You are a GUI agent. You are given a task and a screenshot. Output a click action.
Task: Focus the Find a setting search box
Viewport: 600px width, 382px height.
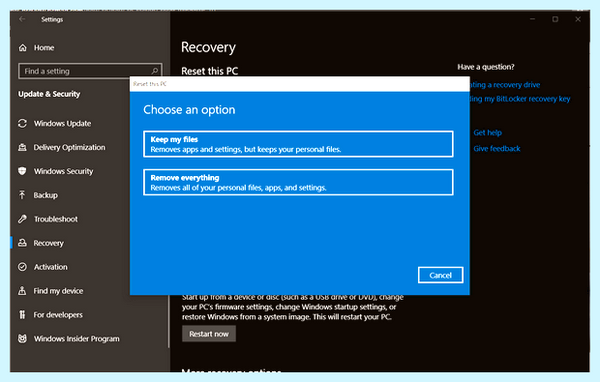pos(90,71)
